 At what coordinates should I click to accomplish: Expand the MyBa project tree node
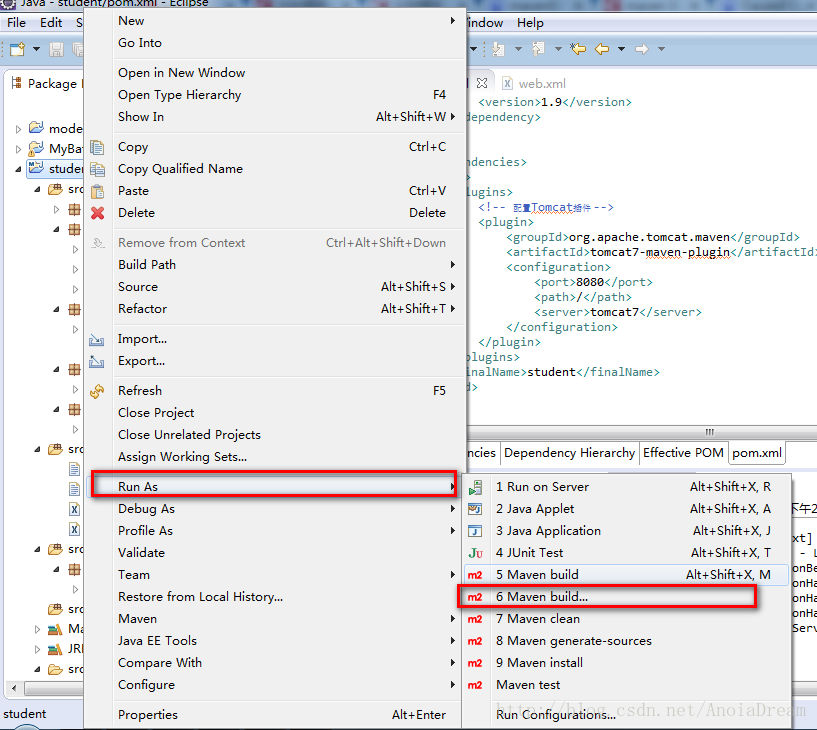[x=18, y=149]
